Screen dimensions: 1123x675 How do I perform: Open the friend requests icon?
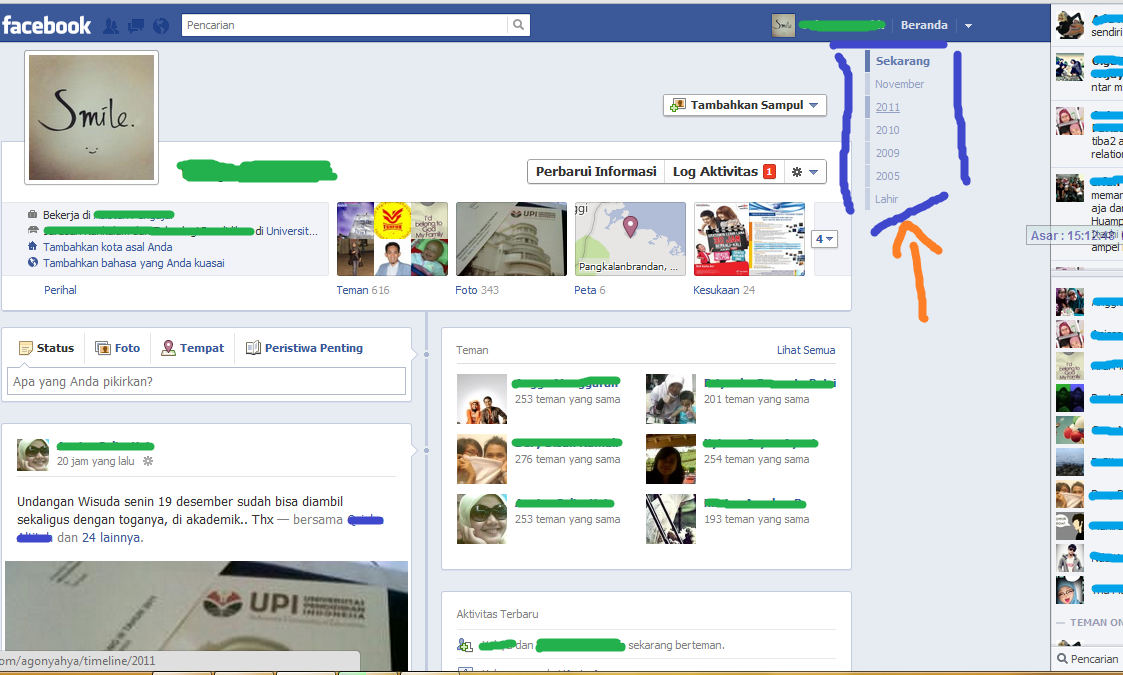tap(112, 25)
